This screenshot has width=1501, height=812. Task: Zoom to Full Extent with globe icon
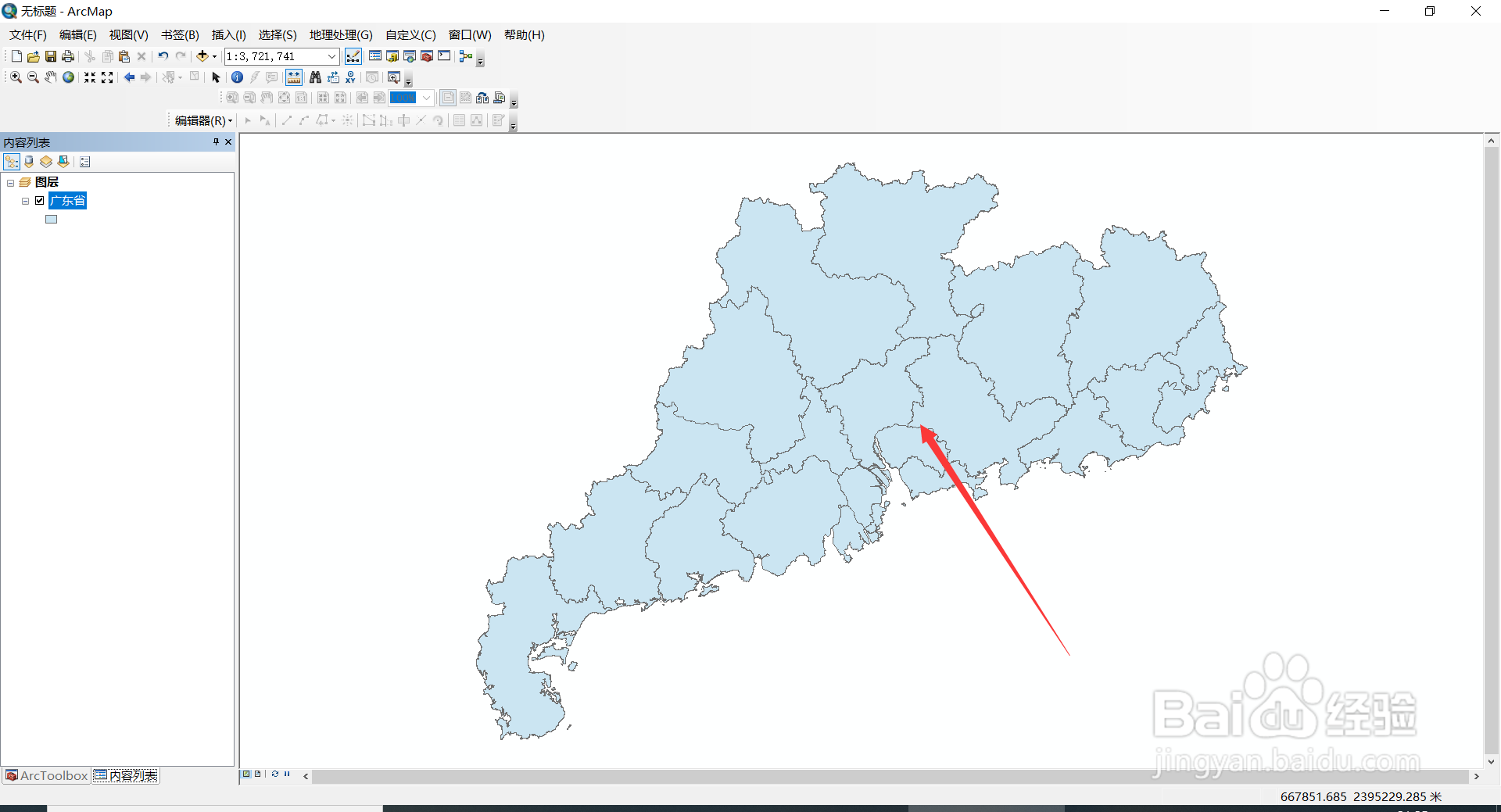point(68,77)
